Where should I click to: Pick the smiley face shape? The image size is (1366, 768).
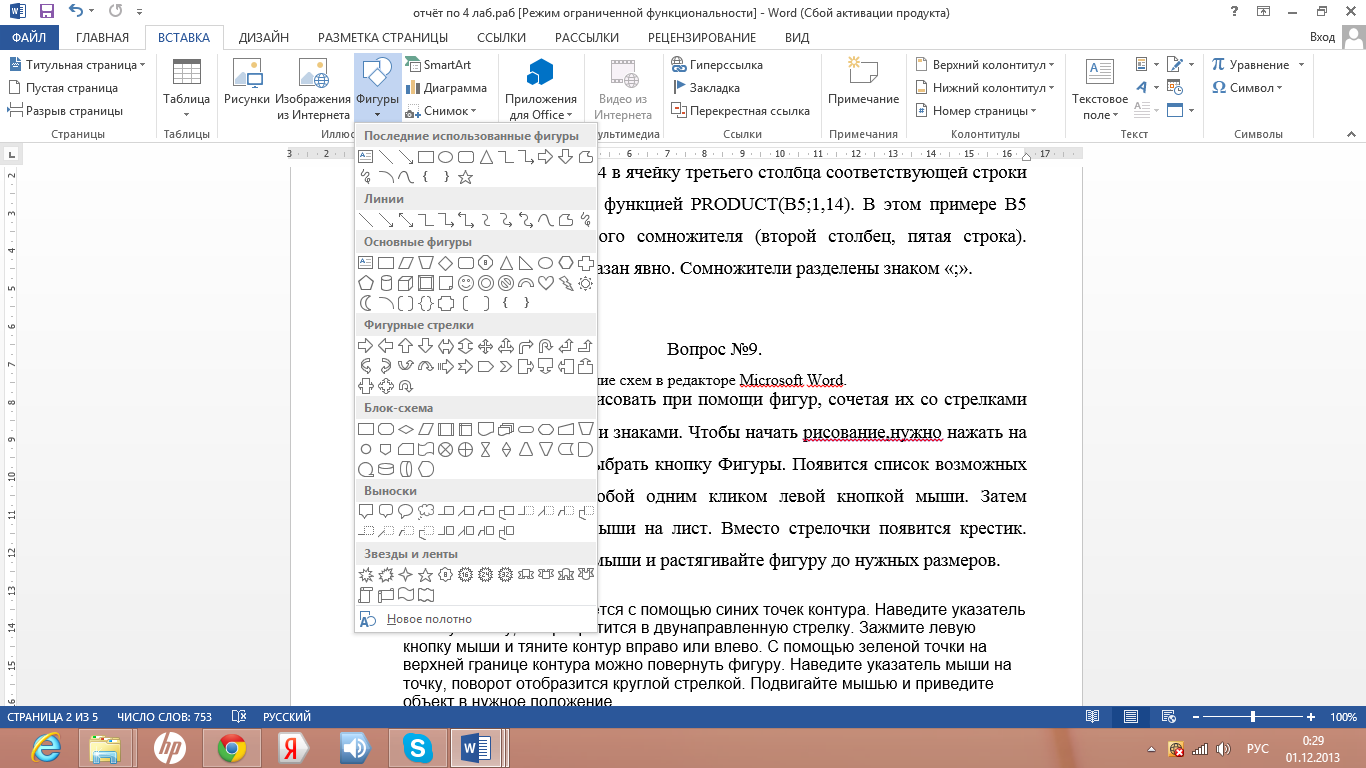[x=466, y=283]
